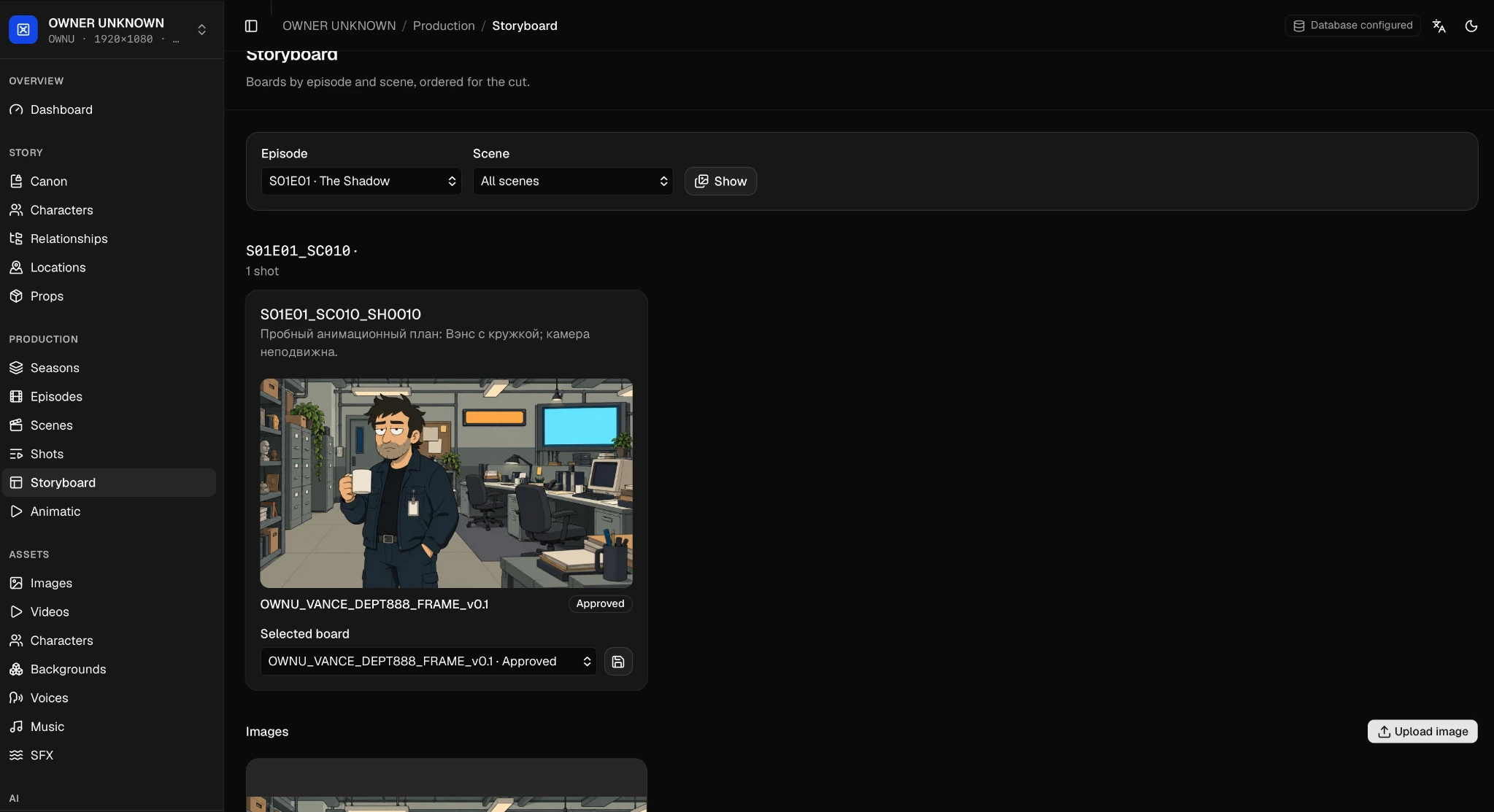Click the Animatic play icon
Screen dimensions: 1494x812
click(16, 511)
